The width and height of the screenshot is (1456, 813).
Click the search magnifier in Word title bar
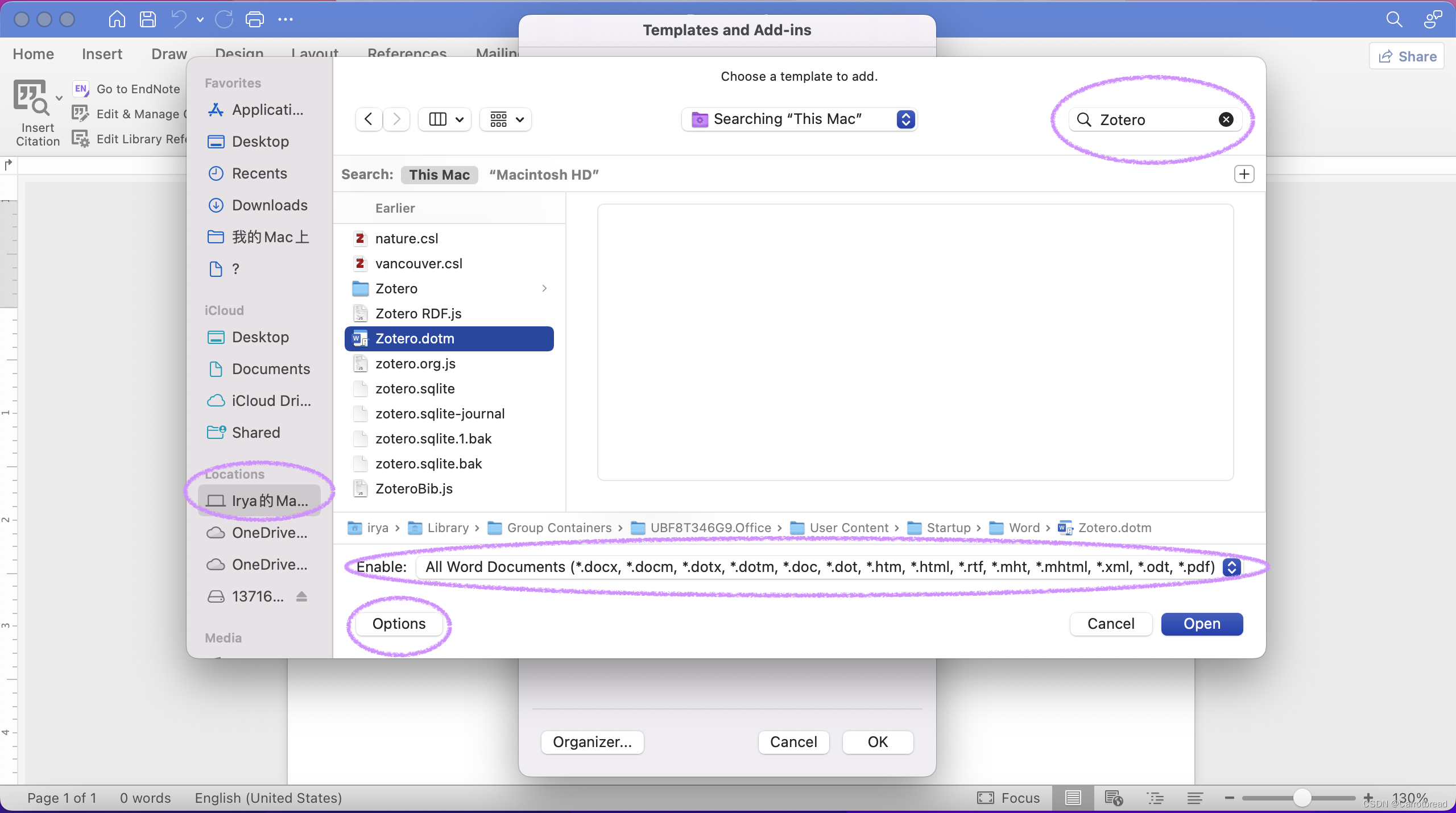click(x=1394, y=19)
